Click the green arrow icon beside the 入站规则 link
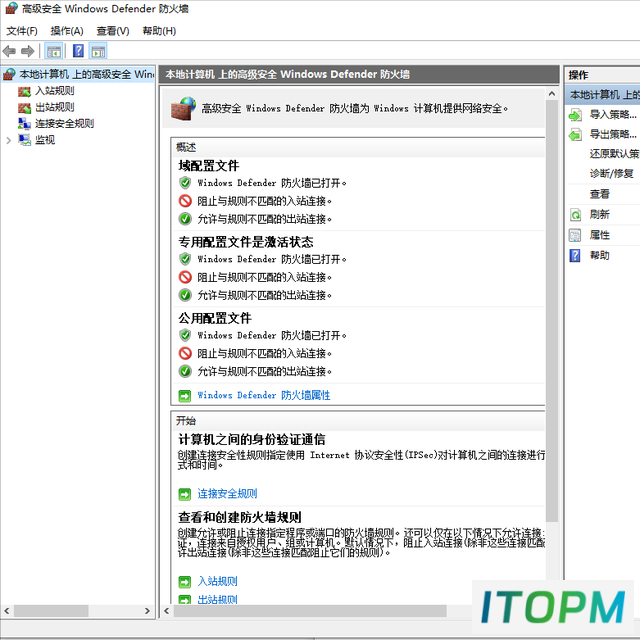The height and width of the screenshot is (640, 640). [185, 582]
